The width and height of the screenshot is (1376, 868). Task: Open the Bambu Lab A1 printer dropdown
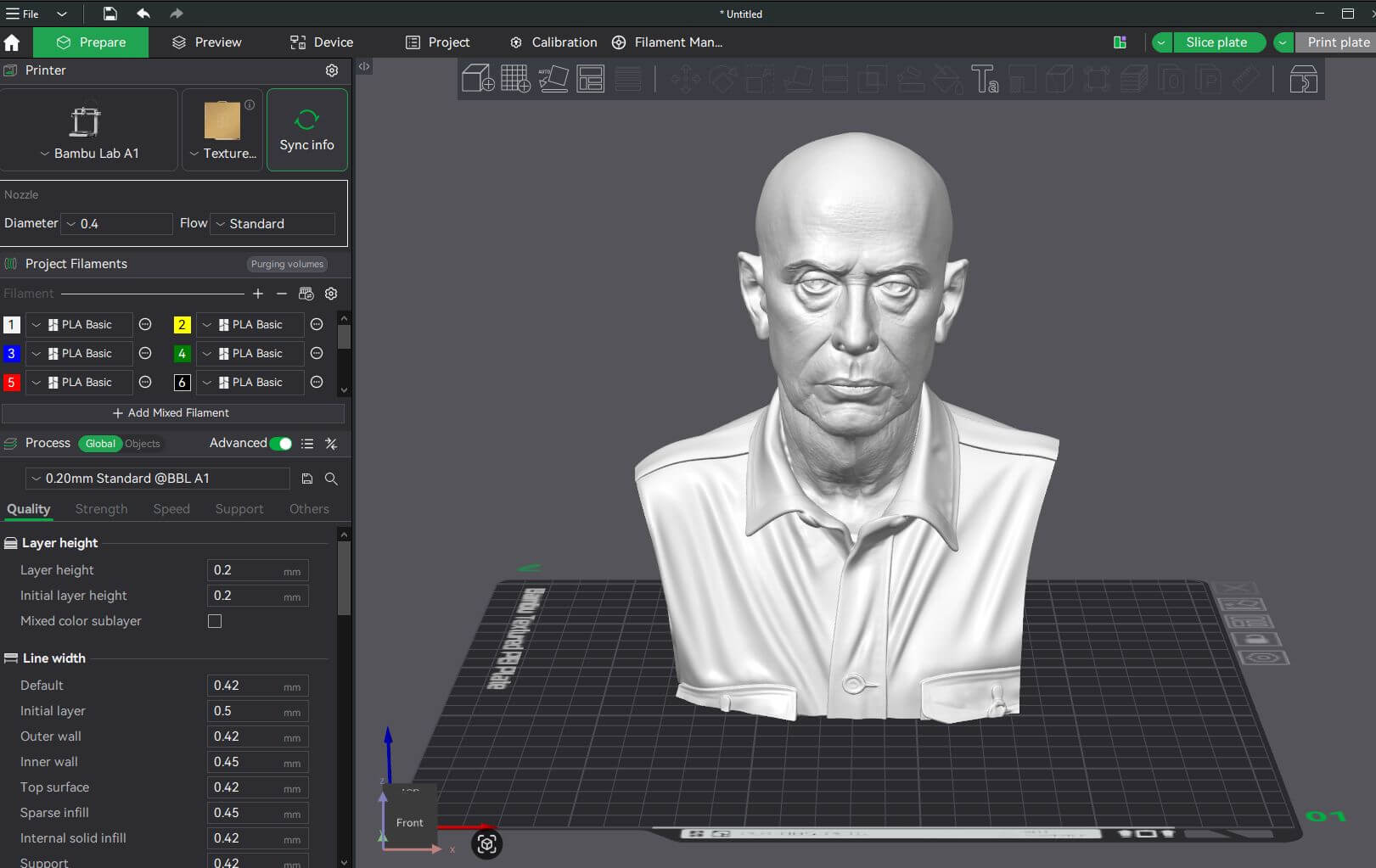click(x=89, y=154)
